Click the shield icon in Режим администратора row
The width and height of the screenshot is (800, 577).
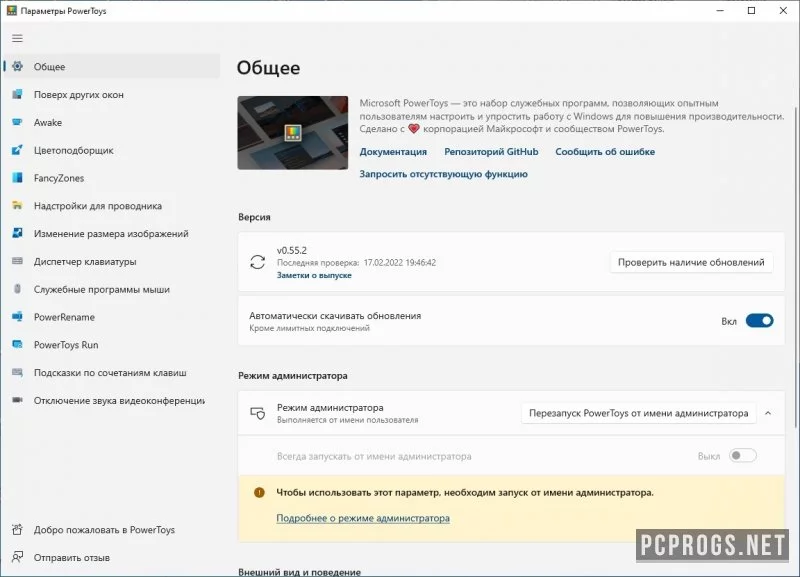coord(258,413)
